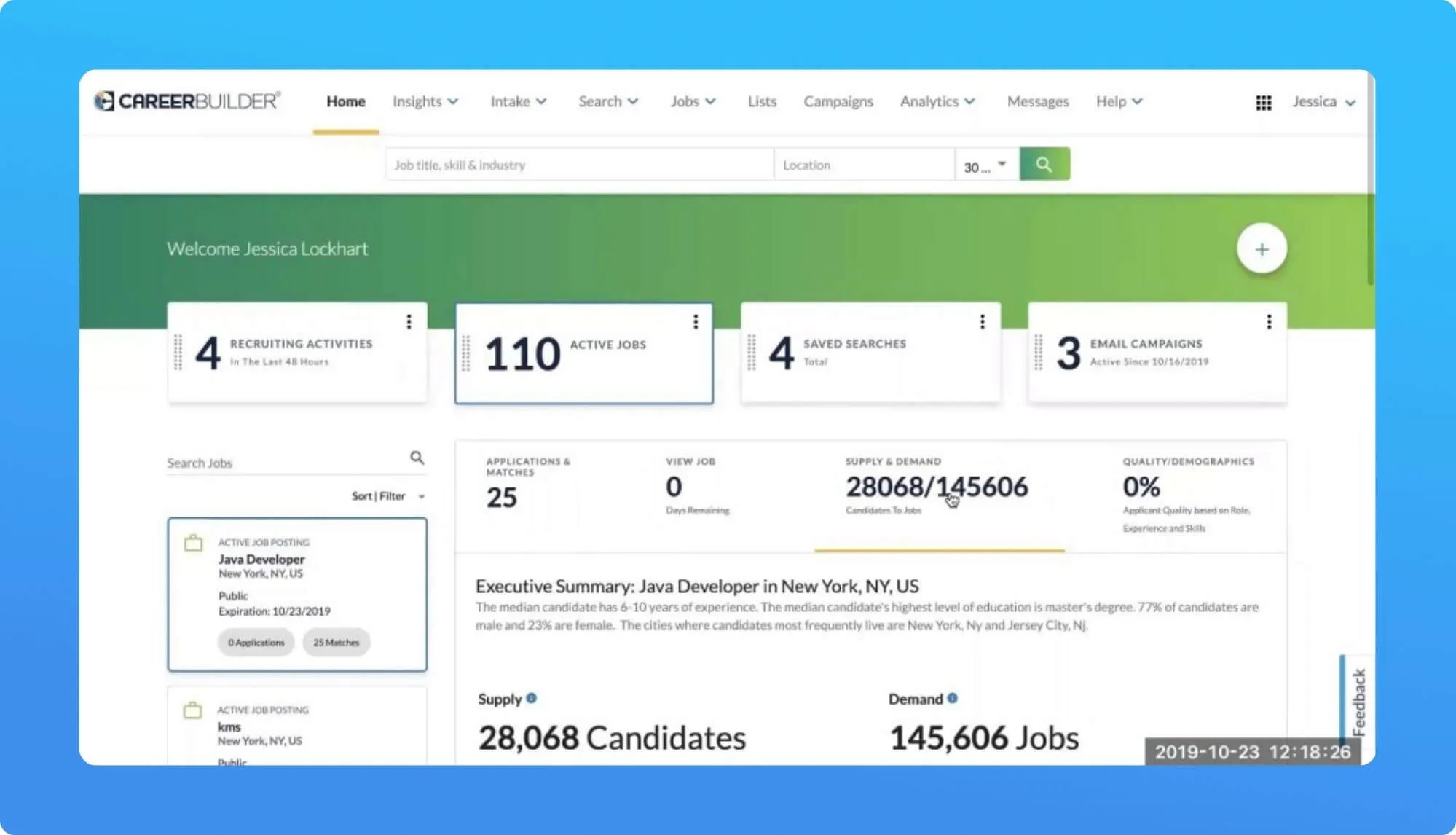1456x835 pixels.
Task: Click 'Executive Summary: Java Developer' heading
Action: click(697, 586)
